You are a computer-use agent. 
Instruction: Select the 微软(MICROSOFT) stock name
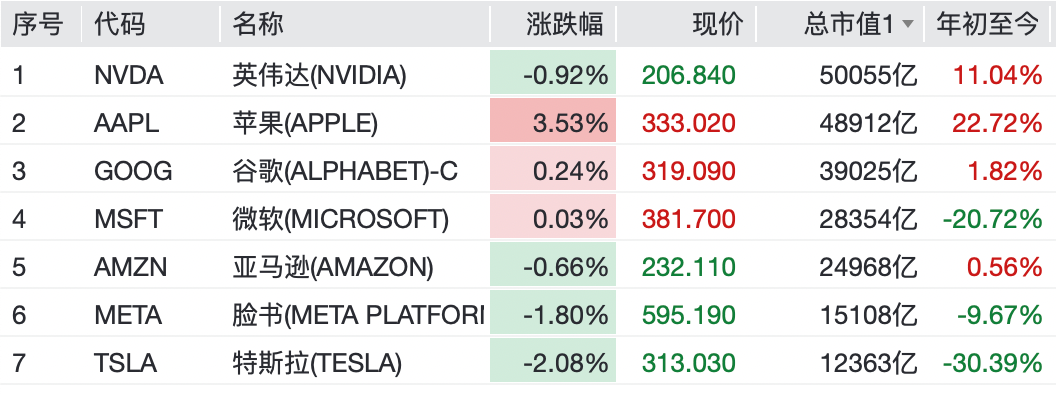[x=340, y=219]
